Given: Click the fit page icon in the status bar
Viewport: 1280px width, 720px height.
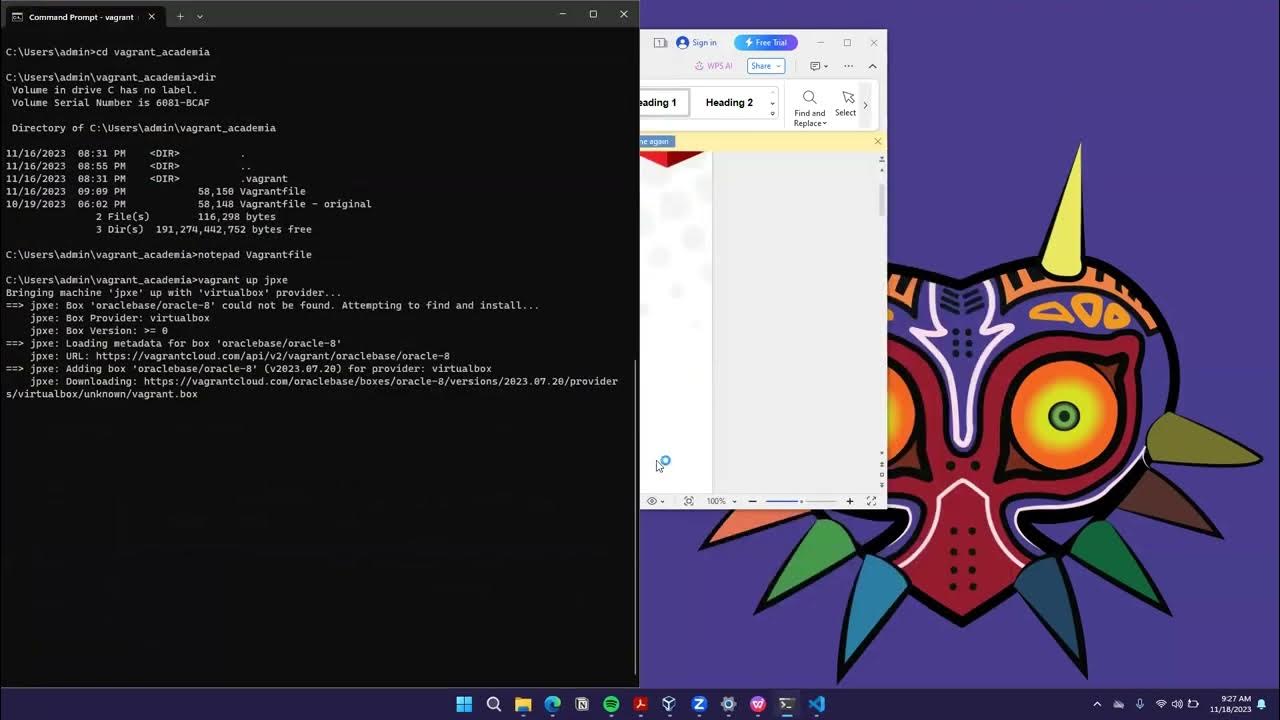Looking at the screenshot, I should (688, 501).
